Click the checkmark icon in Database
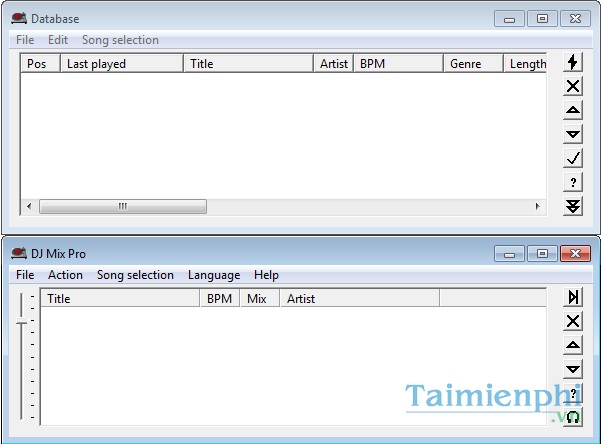The width and height of the screenshot is (601, 444). tap(573, 158)
